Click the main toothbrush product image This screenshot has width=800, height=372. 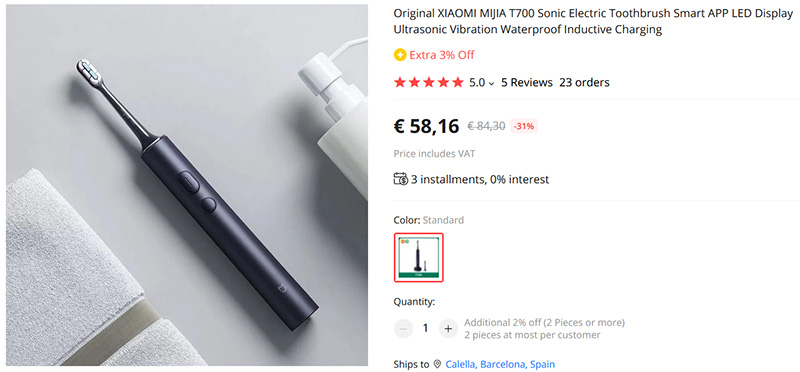187,185
